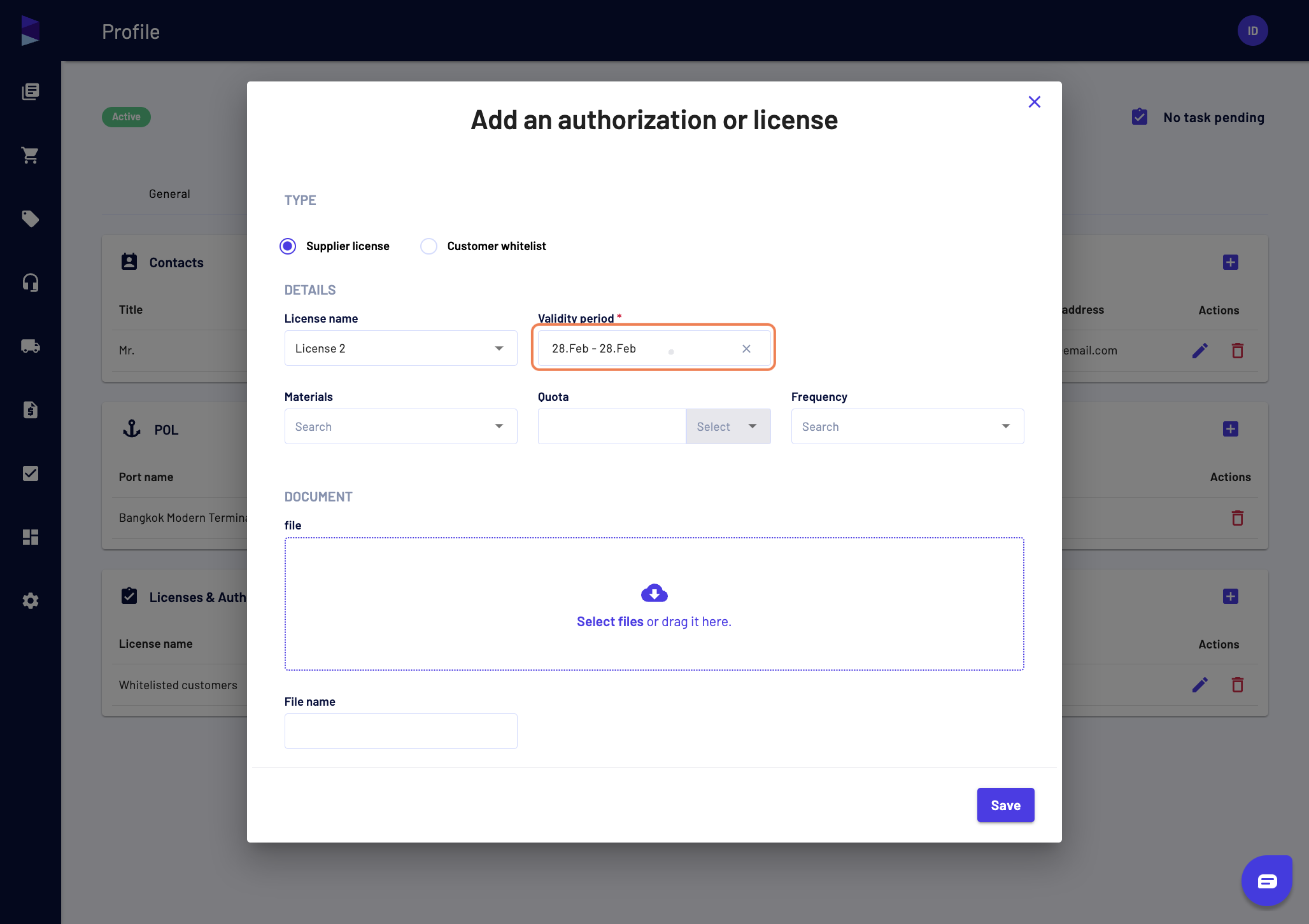Open the License name dropdown
This screenshot has height=924, width=1309.
(401, 348)
